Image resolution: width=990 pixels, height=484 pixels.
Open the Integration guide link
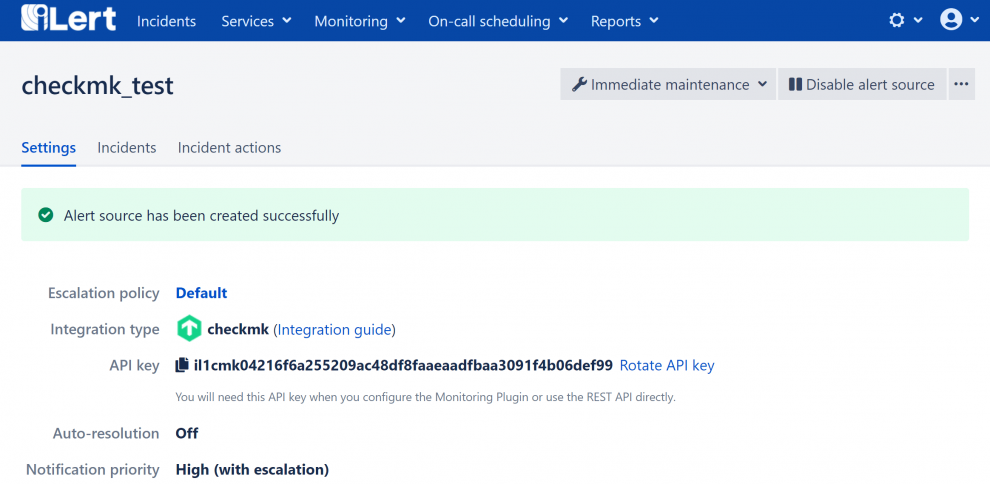(x=334, y=329)
